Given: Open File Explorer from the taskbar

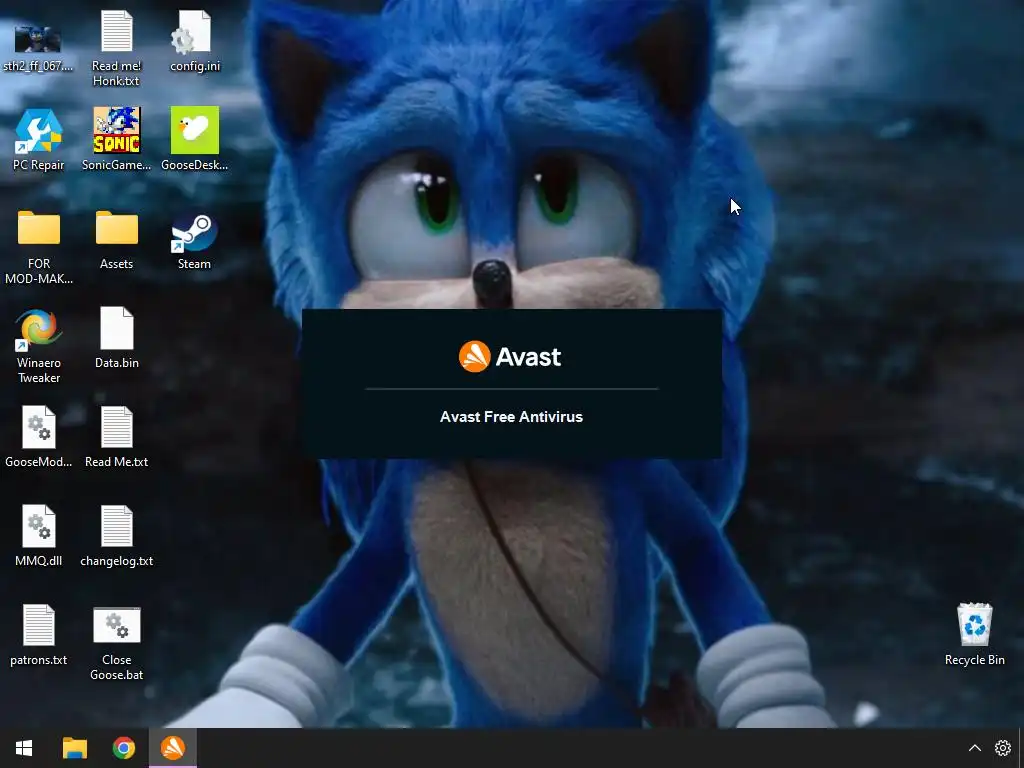Looking at the screenshot, I should point(74,748).
